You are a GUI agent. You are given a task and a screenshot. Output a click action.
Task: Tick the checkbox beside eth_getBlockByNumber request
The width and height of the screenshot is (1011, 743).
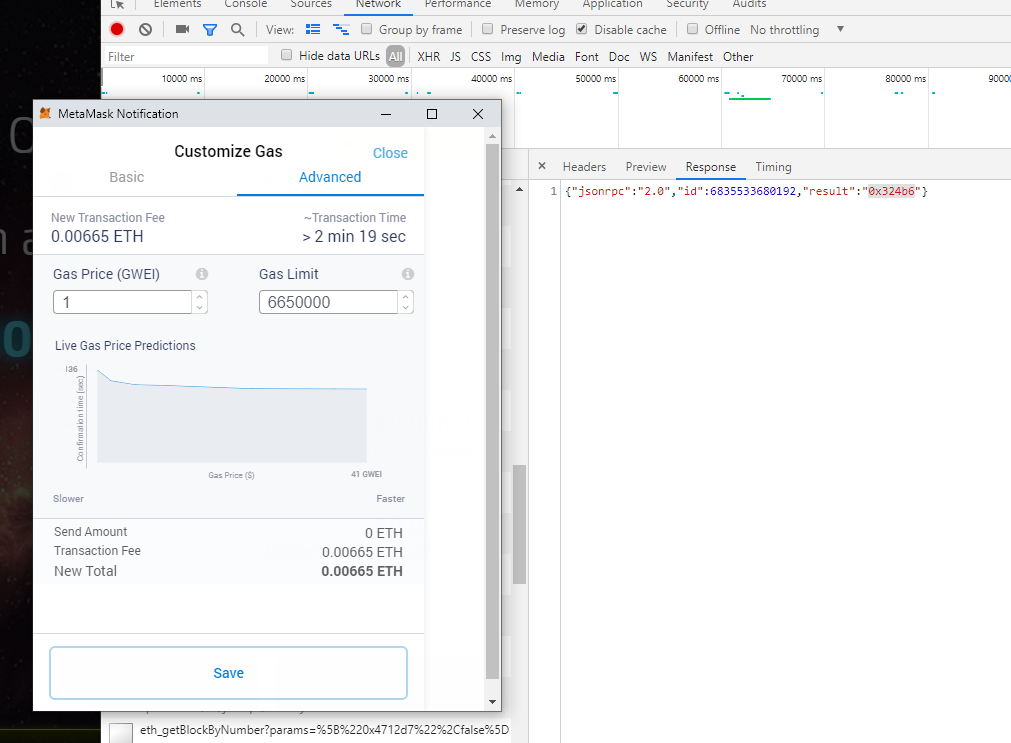point(121,732)
